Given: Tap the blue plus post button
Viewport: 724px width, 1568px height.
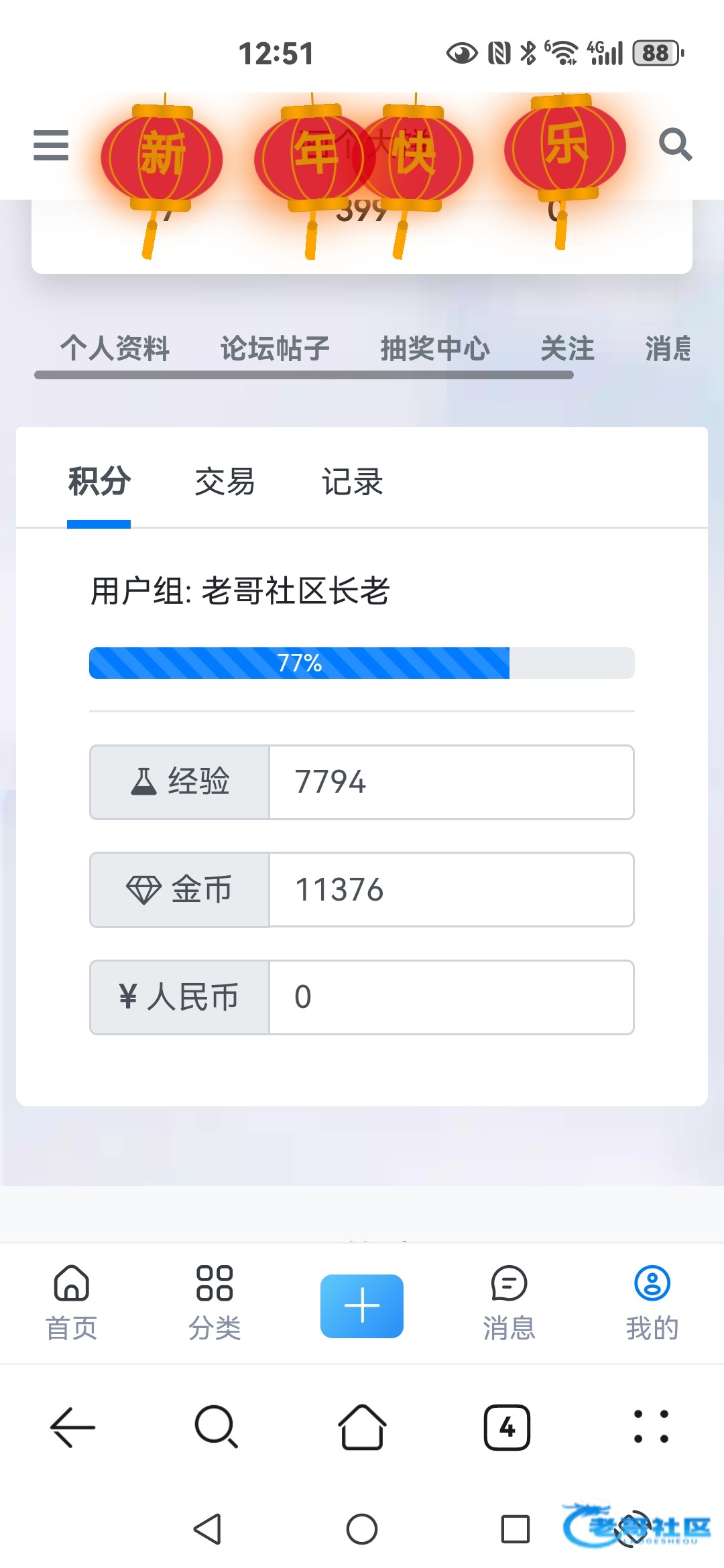Looking at the screenshot, I should coord(362,1305).
